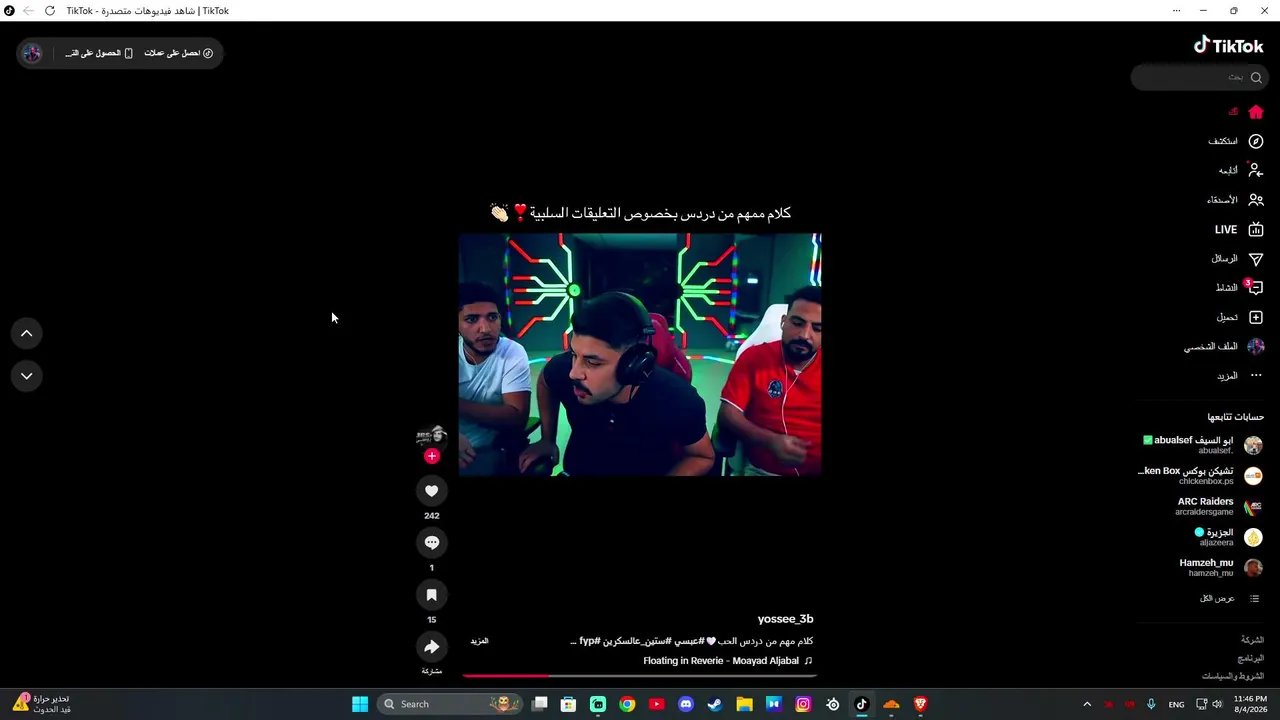This screenshot has height=720, width=1280.
Task: Share the video with the arrow icon
Action: click(x=432, y=647)
